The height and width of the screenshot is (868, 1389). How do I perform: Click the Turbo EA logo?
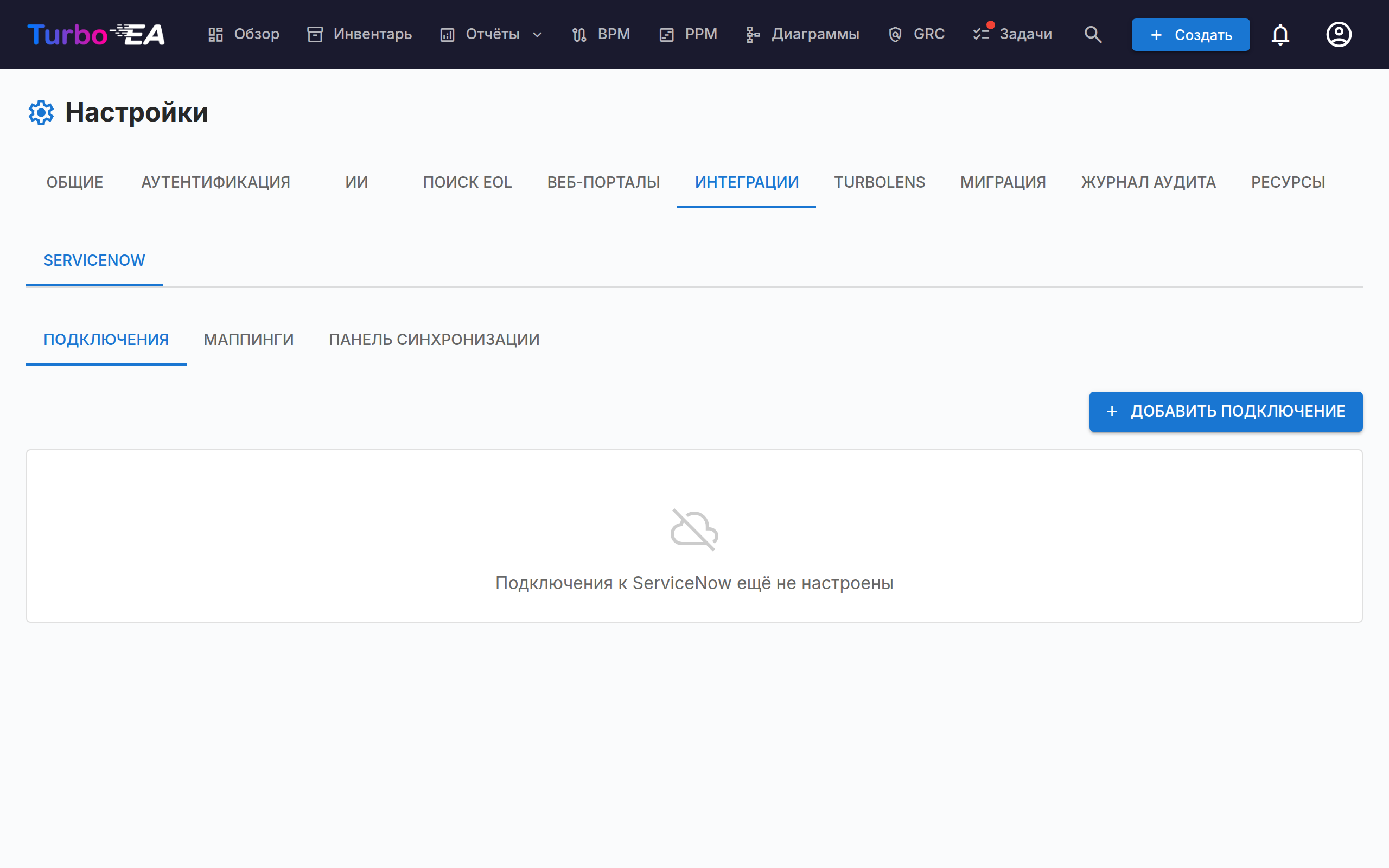[97, 34]
